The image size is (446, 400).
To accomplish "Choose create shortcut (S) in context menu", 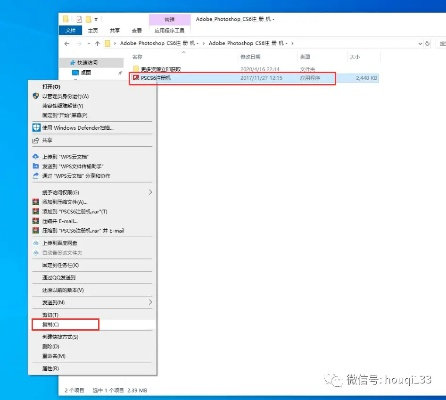I will (60, 337).
